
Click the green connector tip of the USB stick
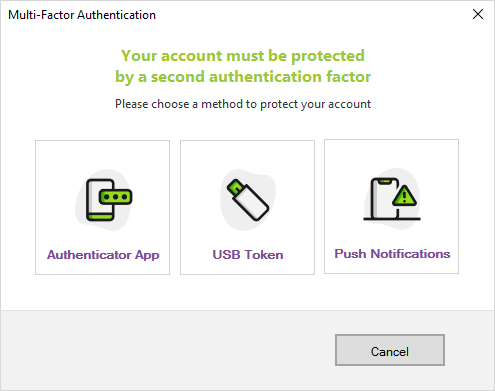[x=235, y=187]
